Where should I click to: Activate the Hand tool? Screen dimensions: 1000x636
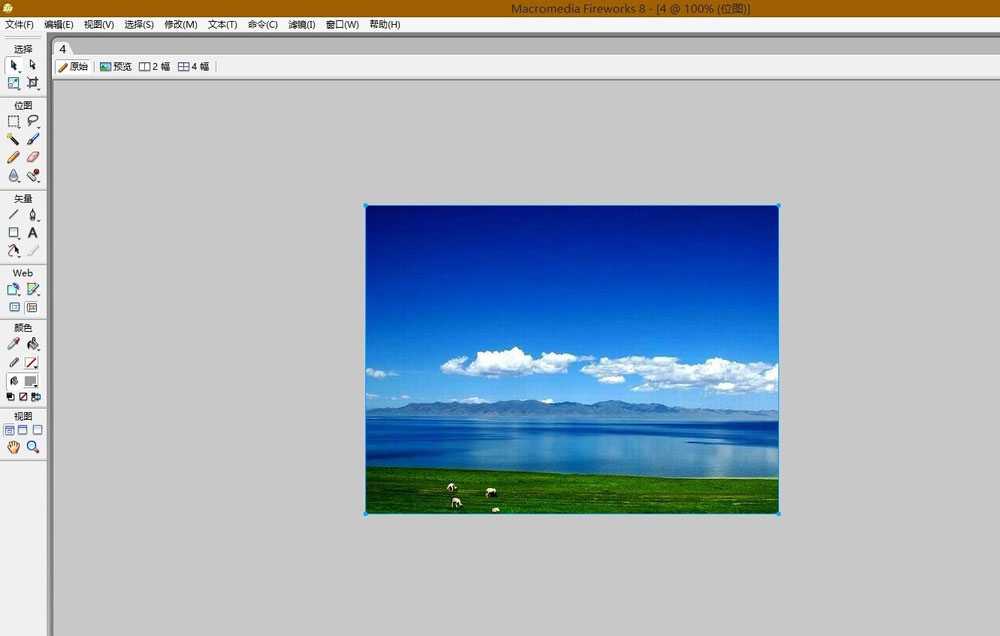(13, 447)
